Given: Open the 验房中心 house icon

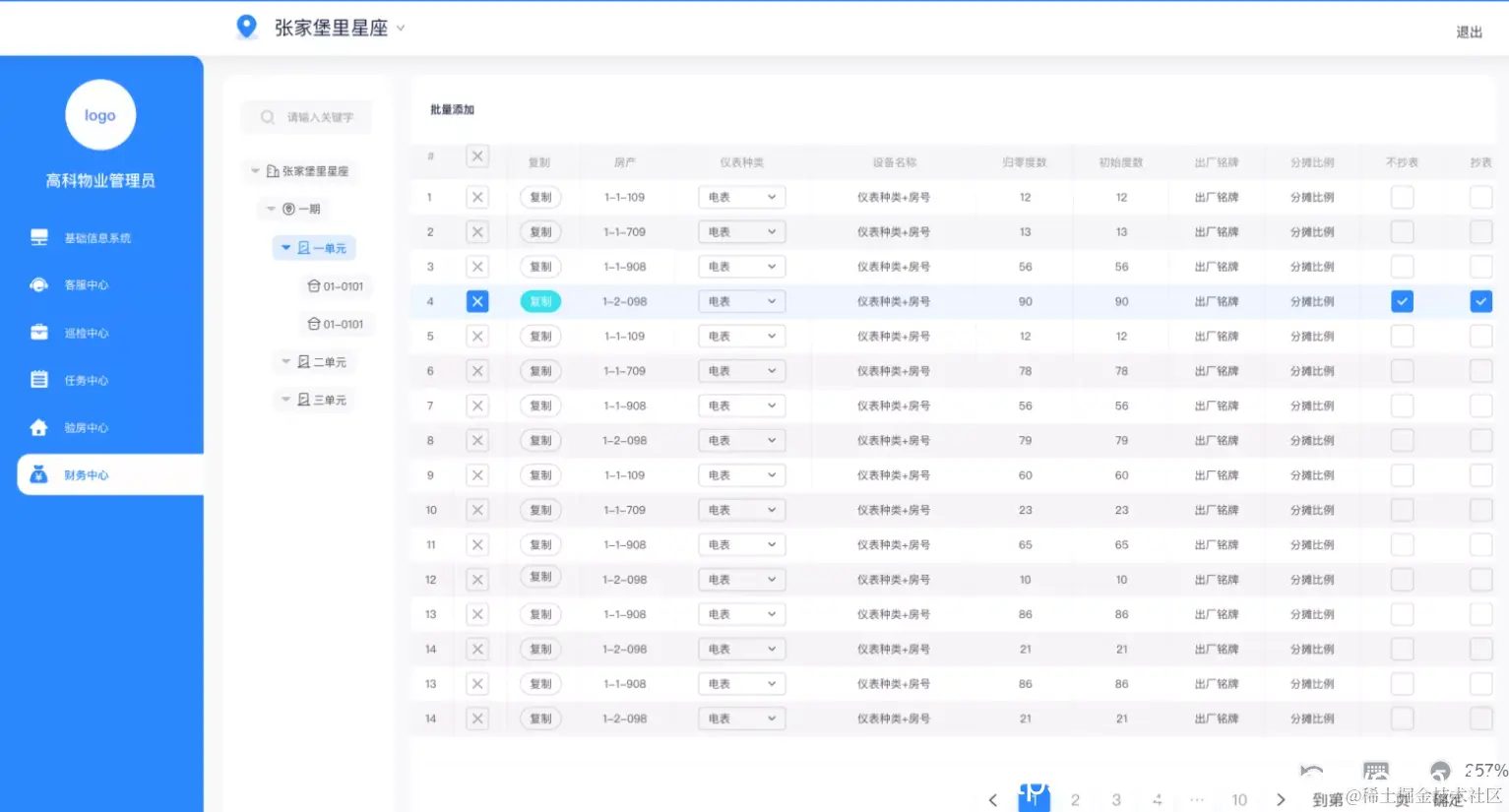Looking at the screenshot, I should [x=39, y=427].
